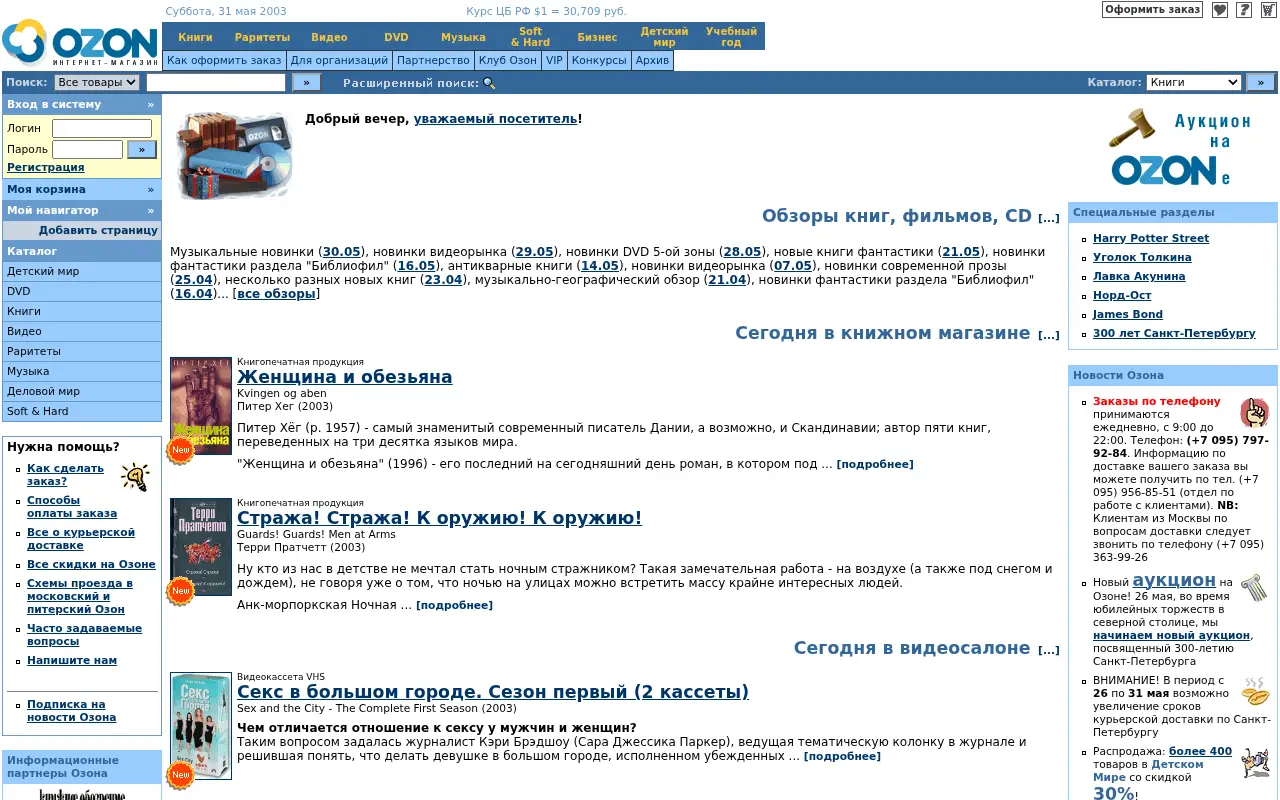
Task: Open the Sex and the City VHS cover
Action: coord(201,726)
